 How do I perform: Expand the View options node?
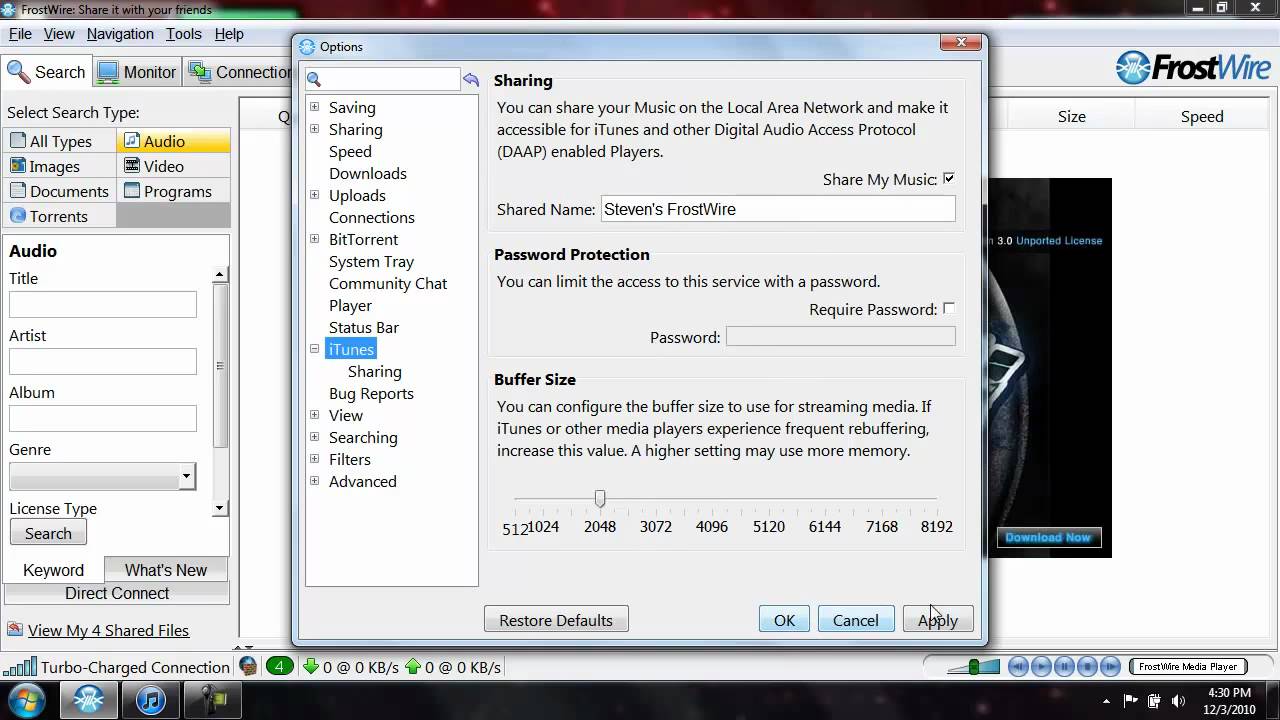(x=314, y=415)
